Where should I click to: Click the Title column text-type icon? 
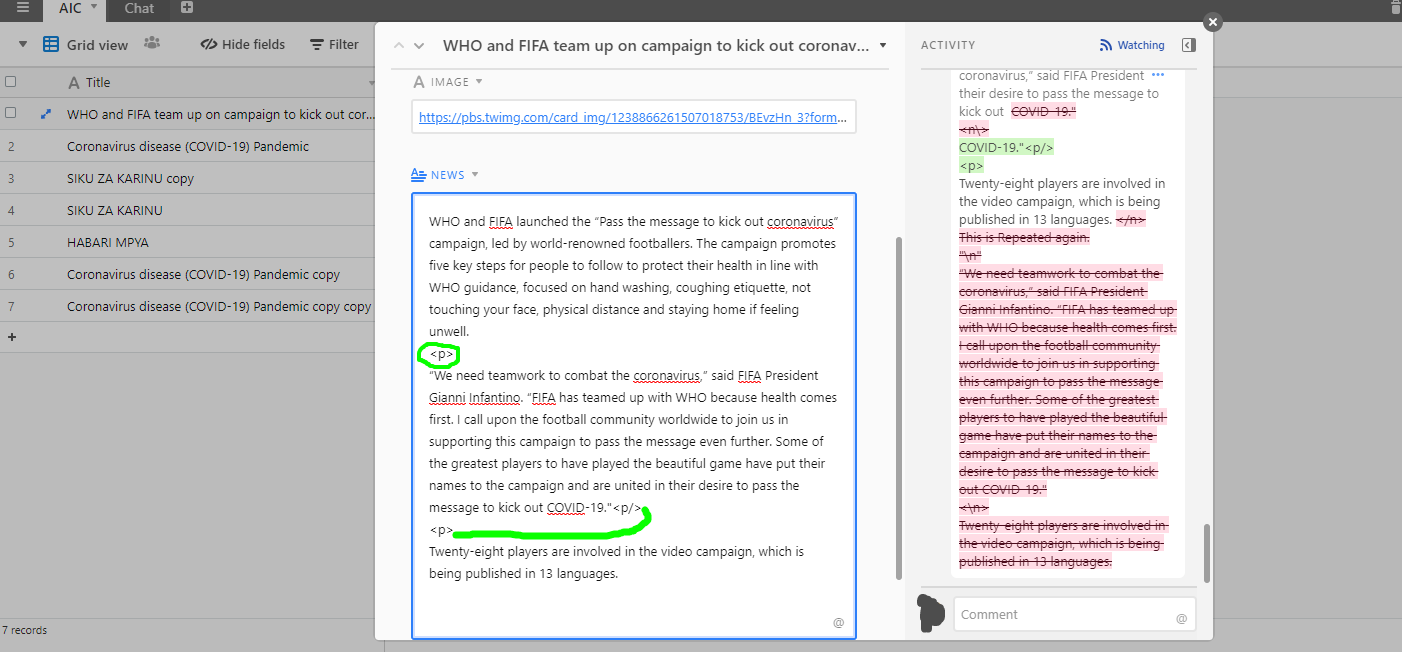click(x=73, y=82)
